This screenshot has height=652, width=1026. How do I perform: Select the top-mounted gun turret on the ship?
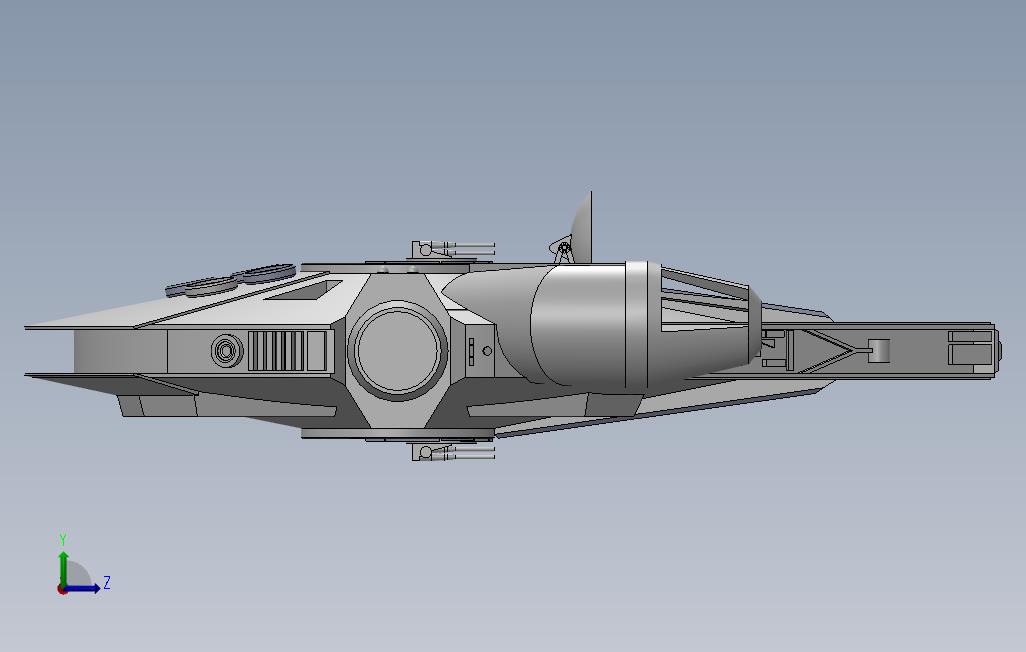[453, 249]
